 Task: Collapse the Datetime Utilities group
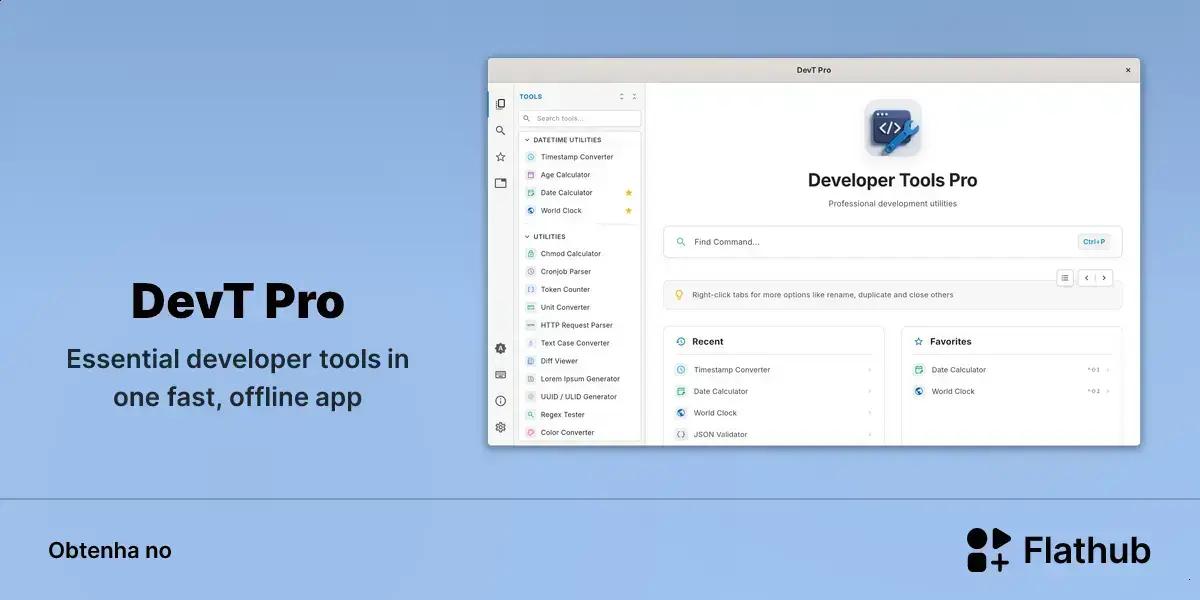(527, 140)
